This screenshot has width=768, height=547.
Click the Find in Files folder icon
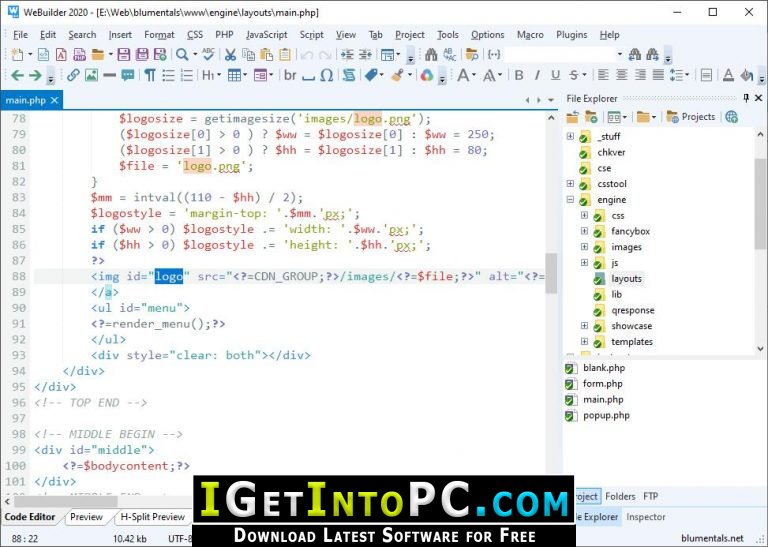pos(472,54)
